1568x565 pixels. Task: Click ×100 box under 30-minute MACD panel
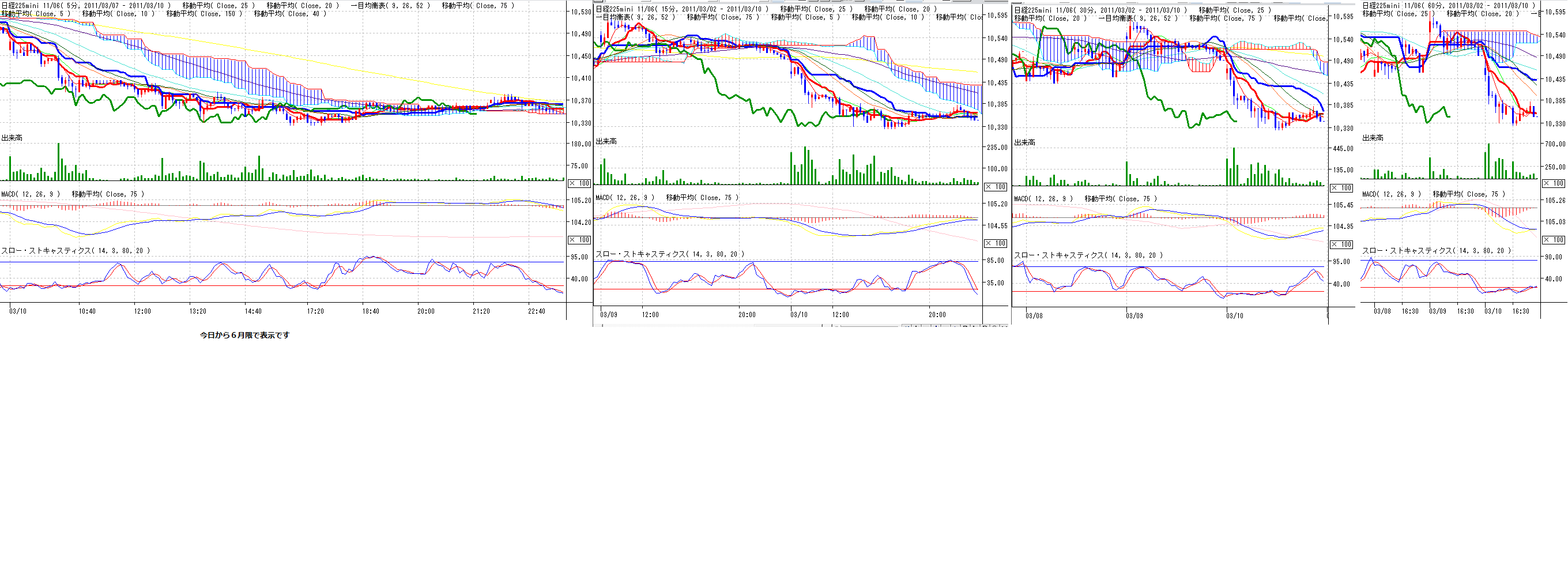(1341, 245)
